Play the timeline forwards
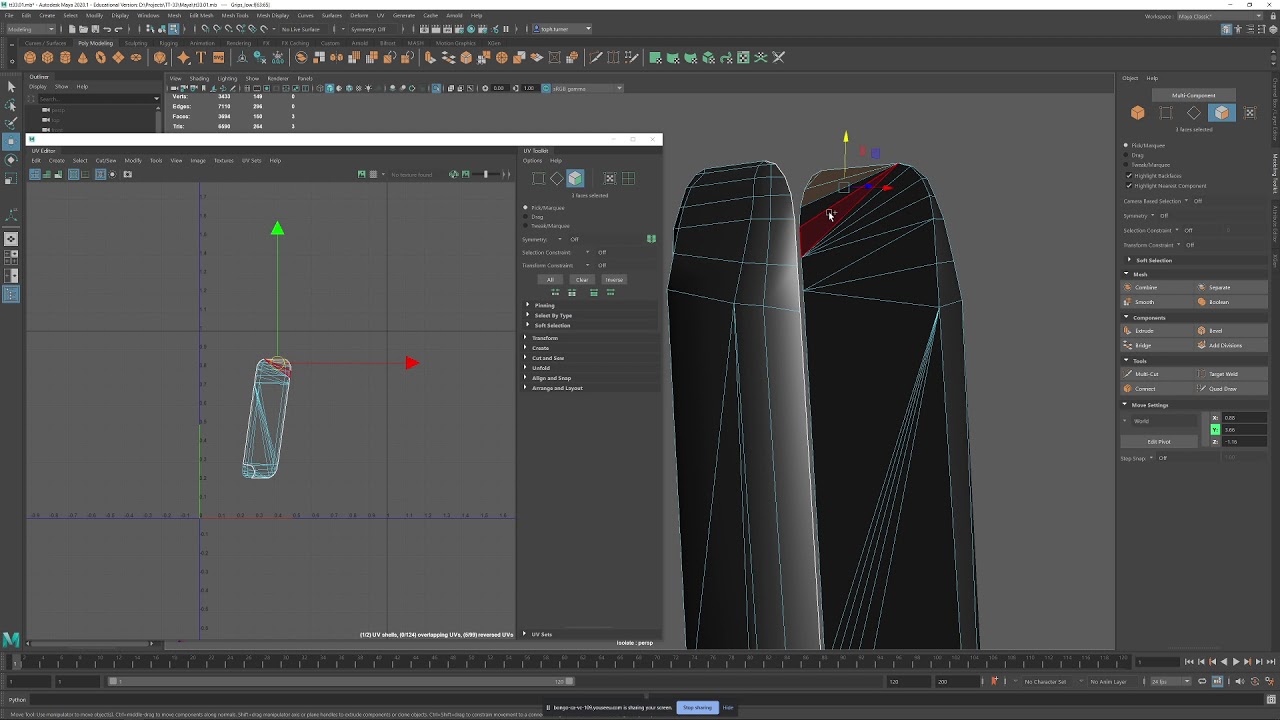 (1236, 661)
